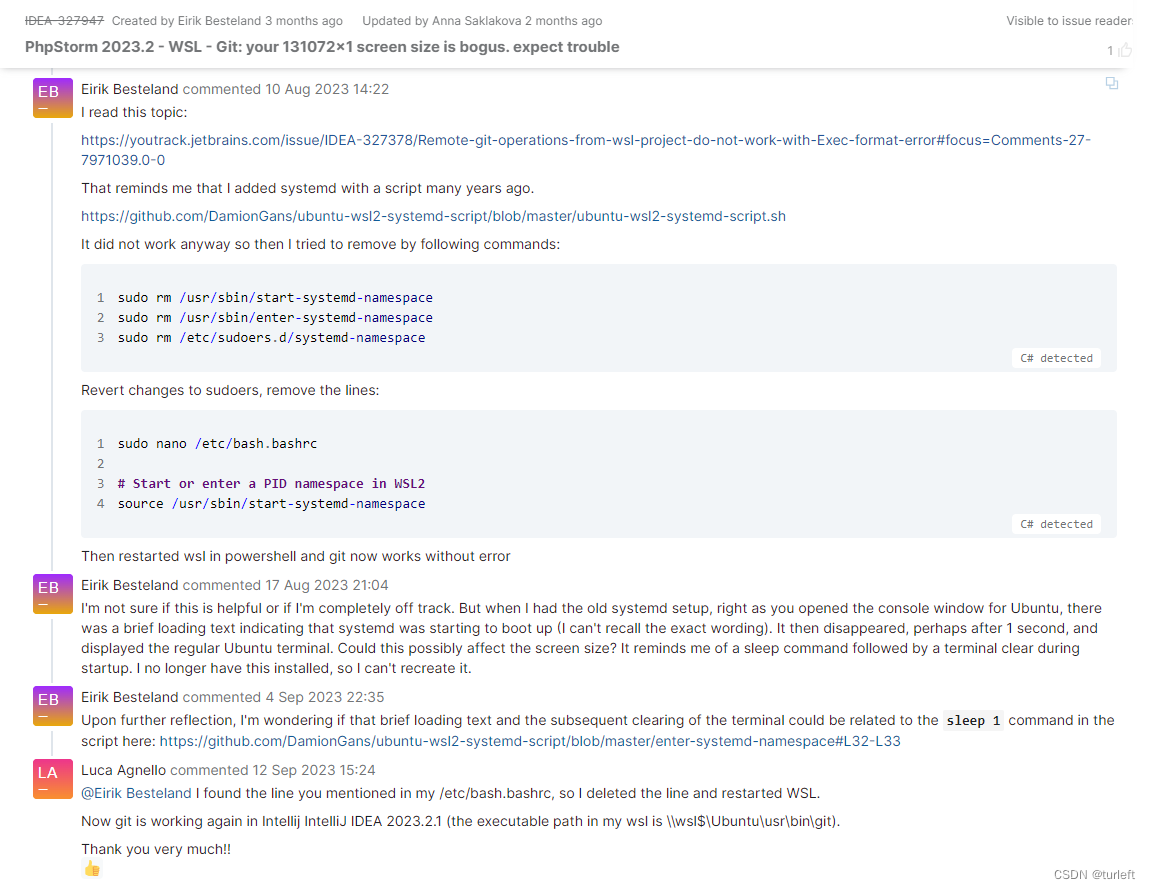
Task: Click Luca Agnello author name
Action: 123,770
